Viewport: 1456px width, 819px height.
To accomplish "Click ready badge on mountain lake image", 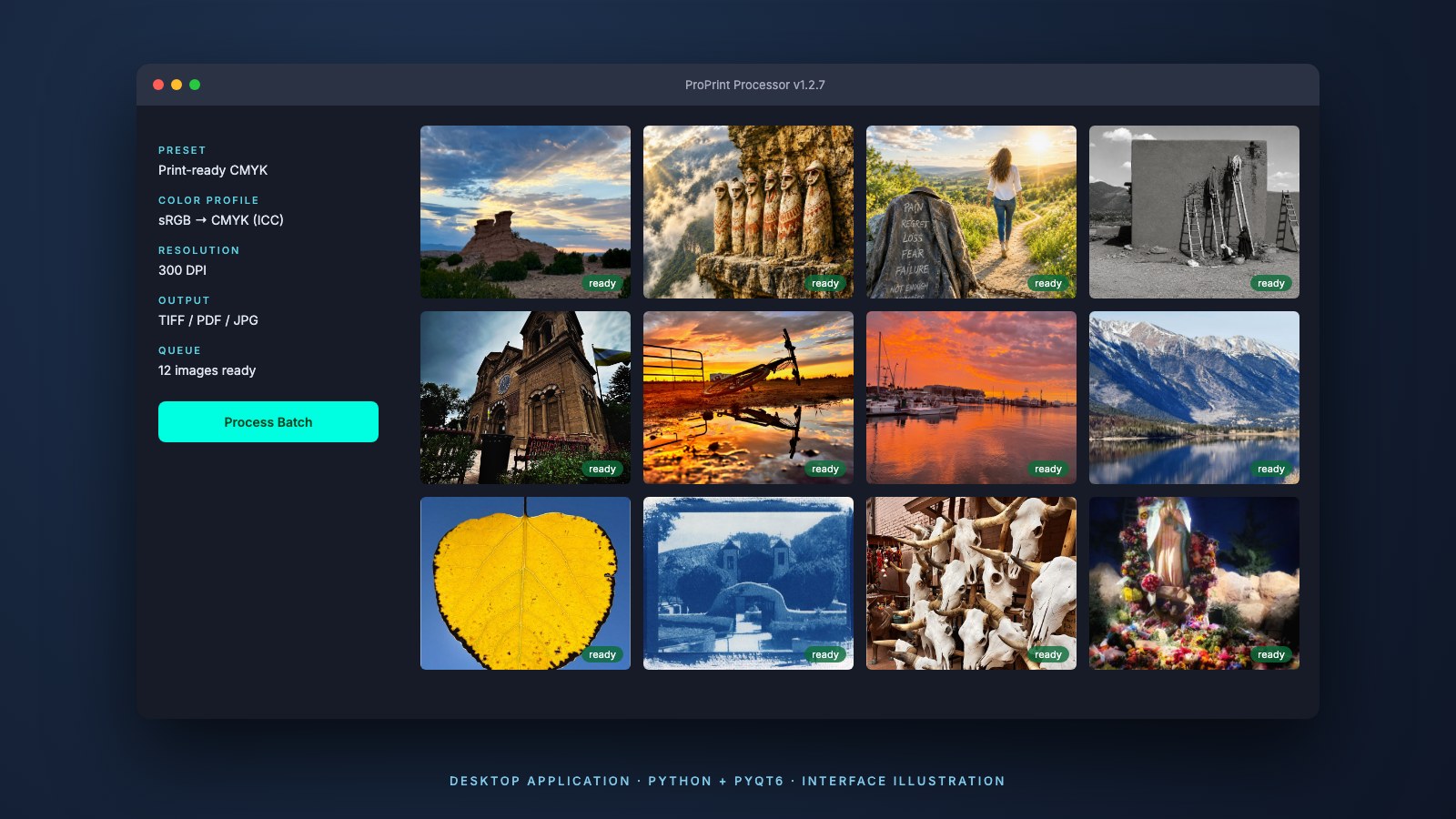I will pos(1271,469).
